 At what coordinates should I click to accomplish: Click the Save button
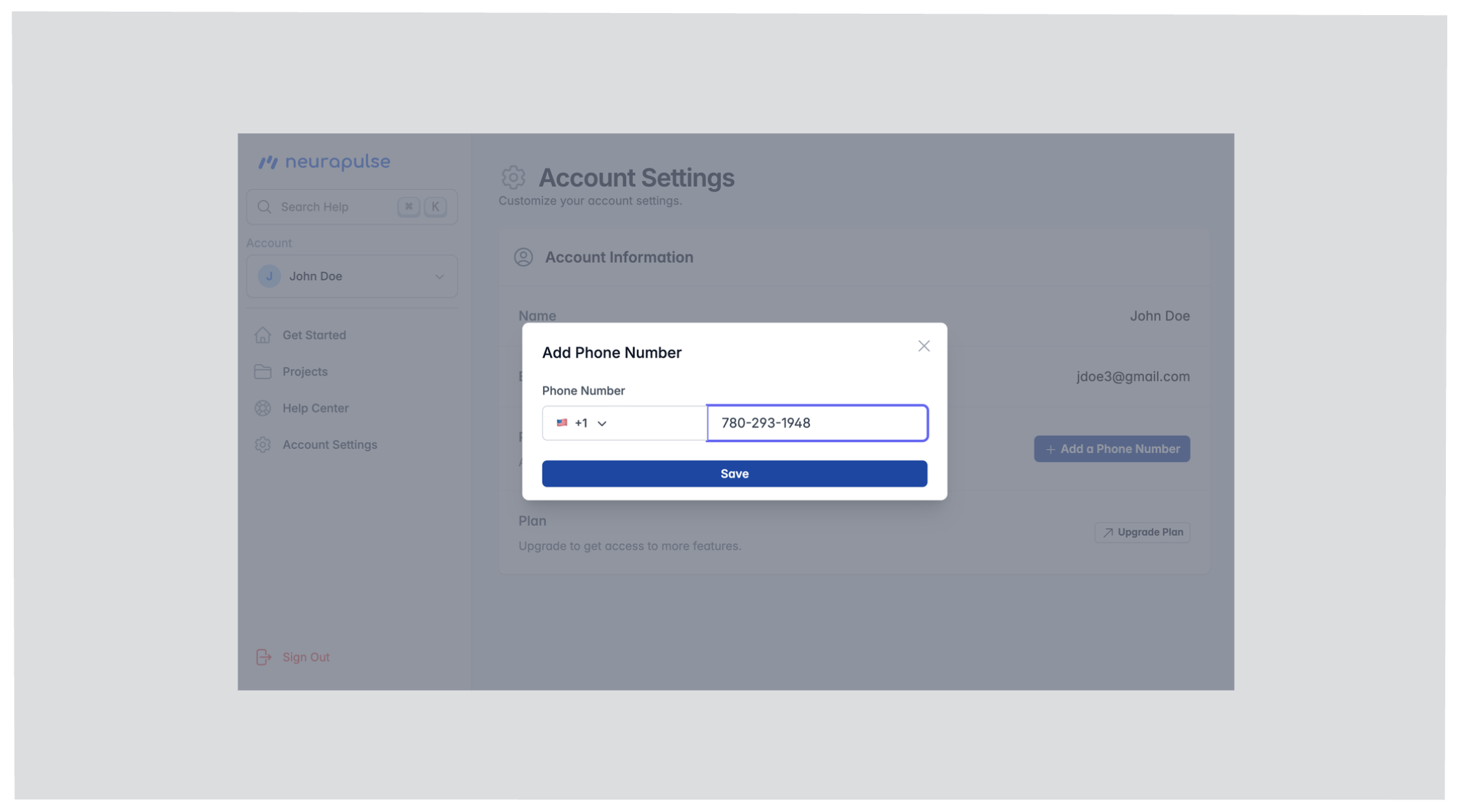[734, 474]
